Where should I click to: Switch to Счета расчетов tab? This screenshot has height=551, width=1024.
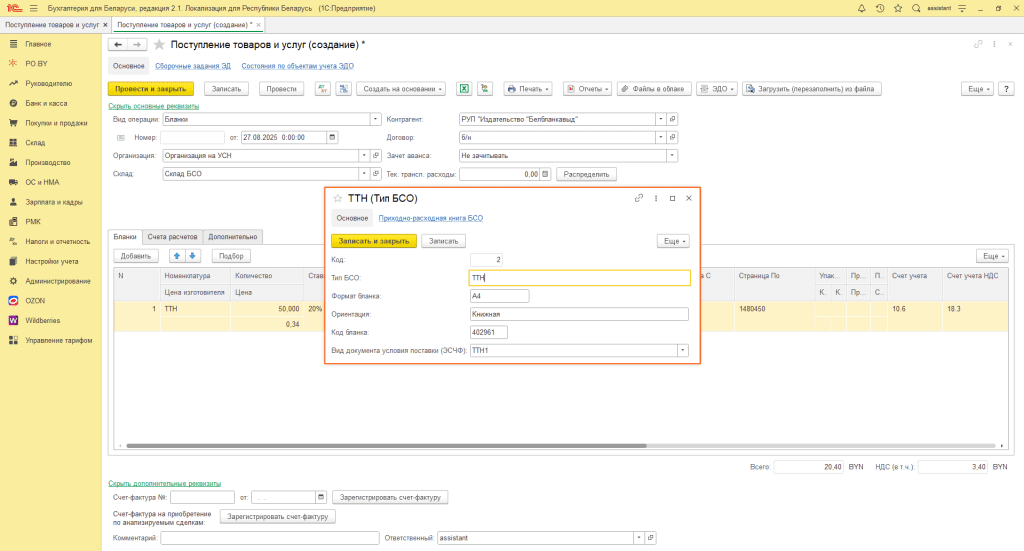[x=172, y=237]
